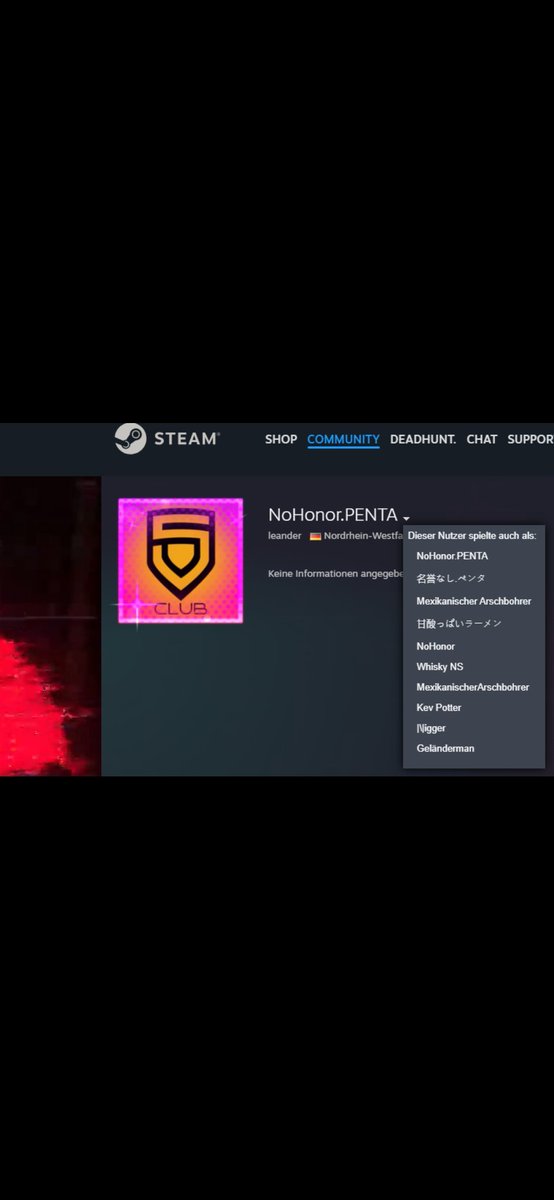
Task: Select alias 'Mexikanischer Arschbohrer' with space
Action: pos(474,602)
